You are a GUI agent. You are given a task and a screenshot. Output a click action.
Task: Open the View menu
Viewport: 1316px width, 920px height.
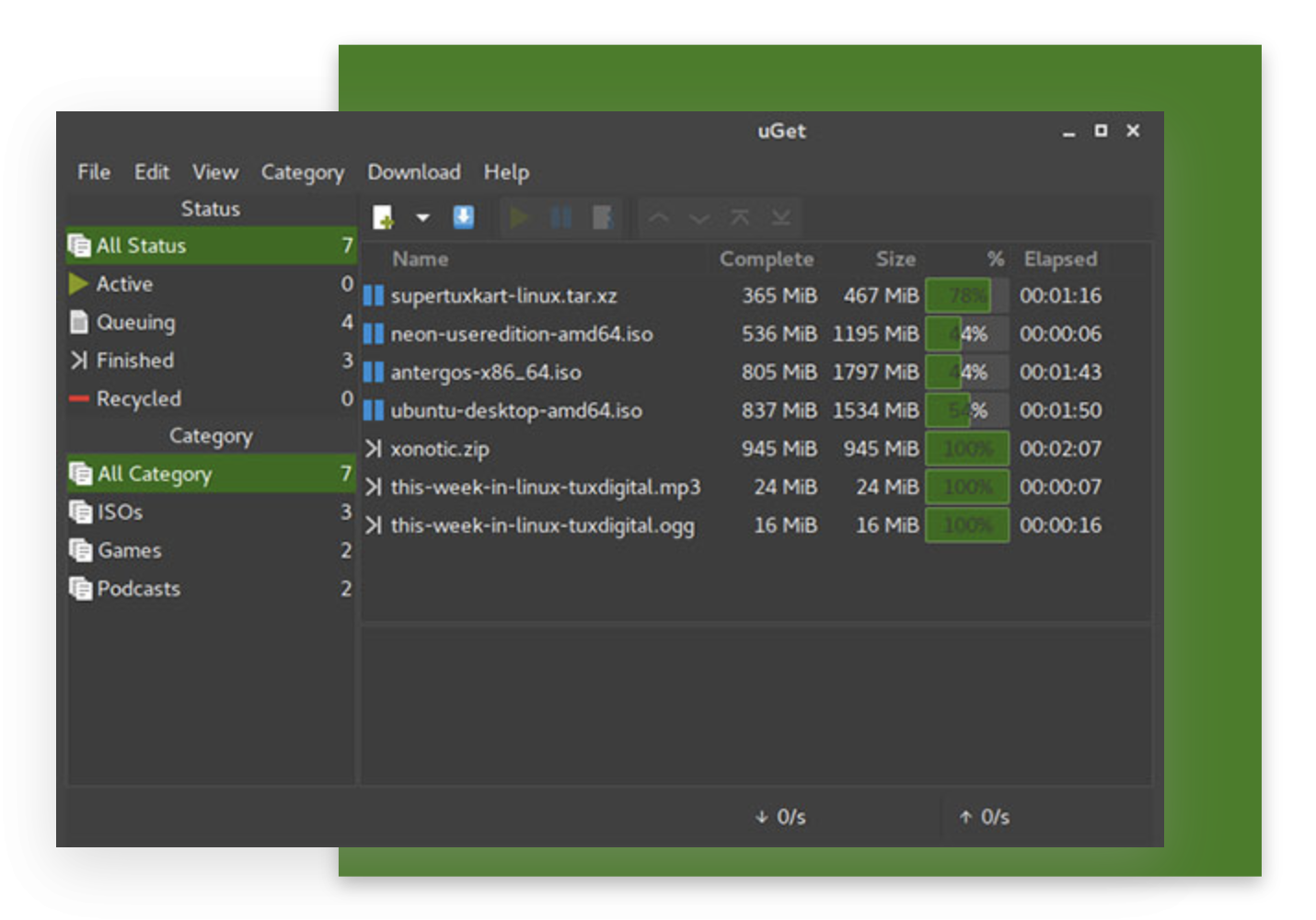tap(215, 172)
